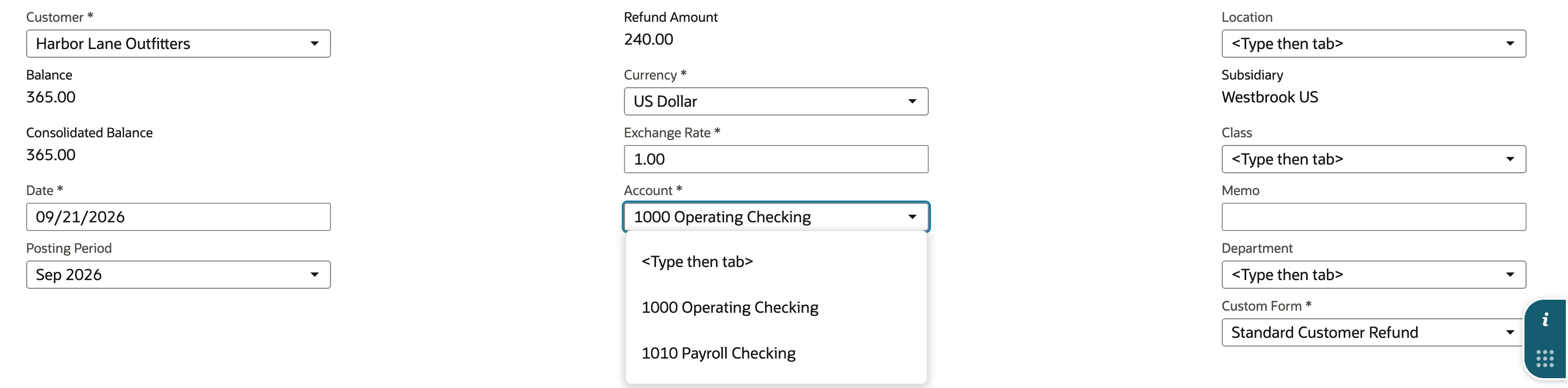Image resolution: width=1568 pixels, height=388 pixels.
Task: Open the Class dropdown
Action: pos(1373,159)
